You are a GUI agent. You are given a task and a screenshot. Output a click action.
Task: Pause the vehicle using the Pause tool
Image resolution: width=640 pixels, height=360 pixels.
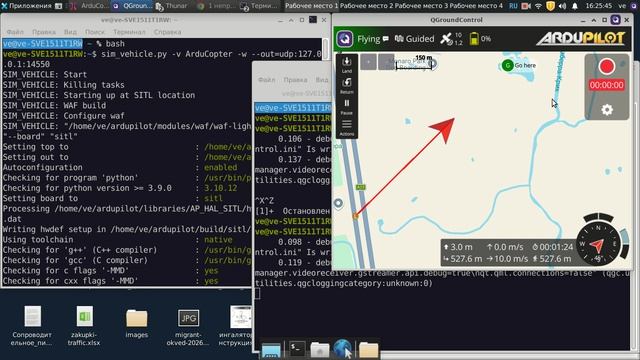[347, 107]
